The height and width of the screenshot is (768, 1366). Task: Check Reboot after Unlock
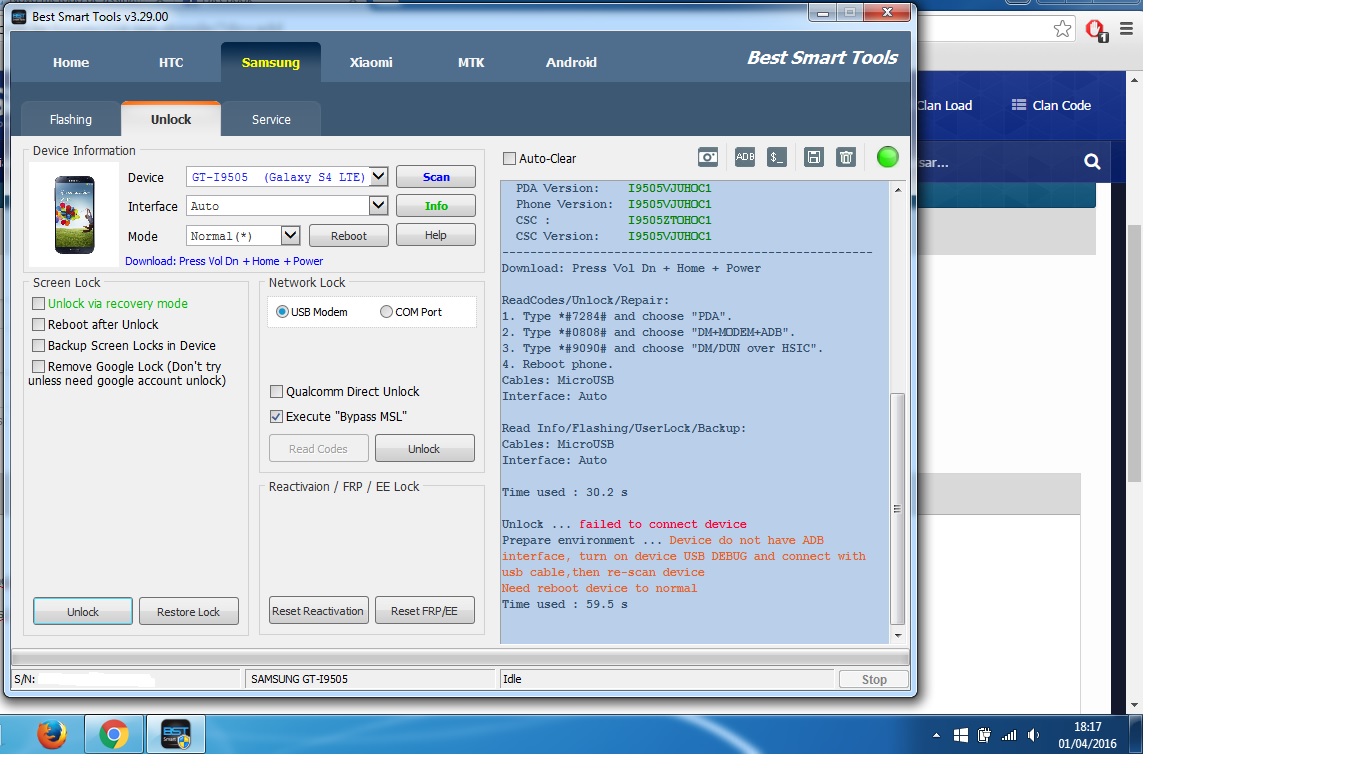(x=39, y=324)
